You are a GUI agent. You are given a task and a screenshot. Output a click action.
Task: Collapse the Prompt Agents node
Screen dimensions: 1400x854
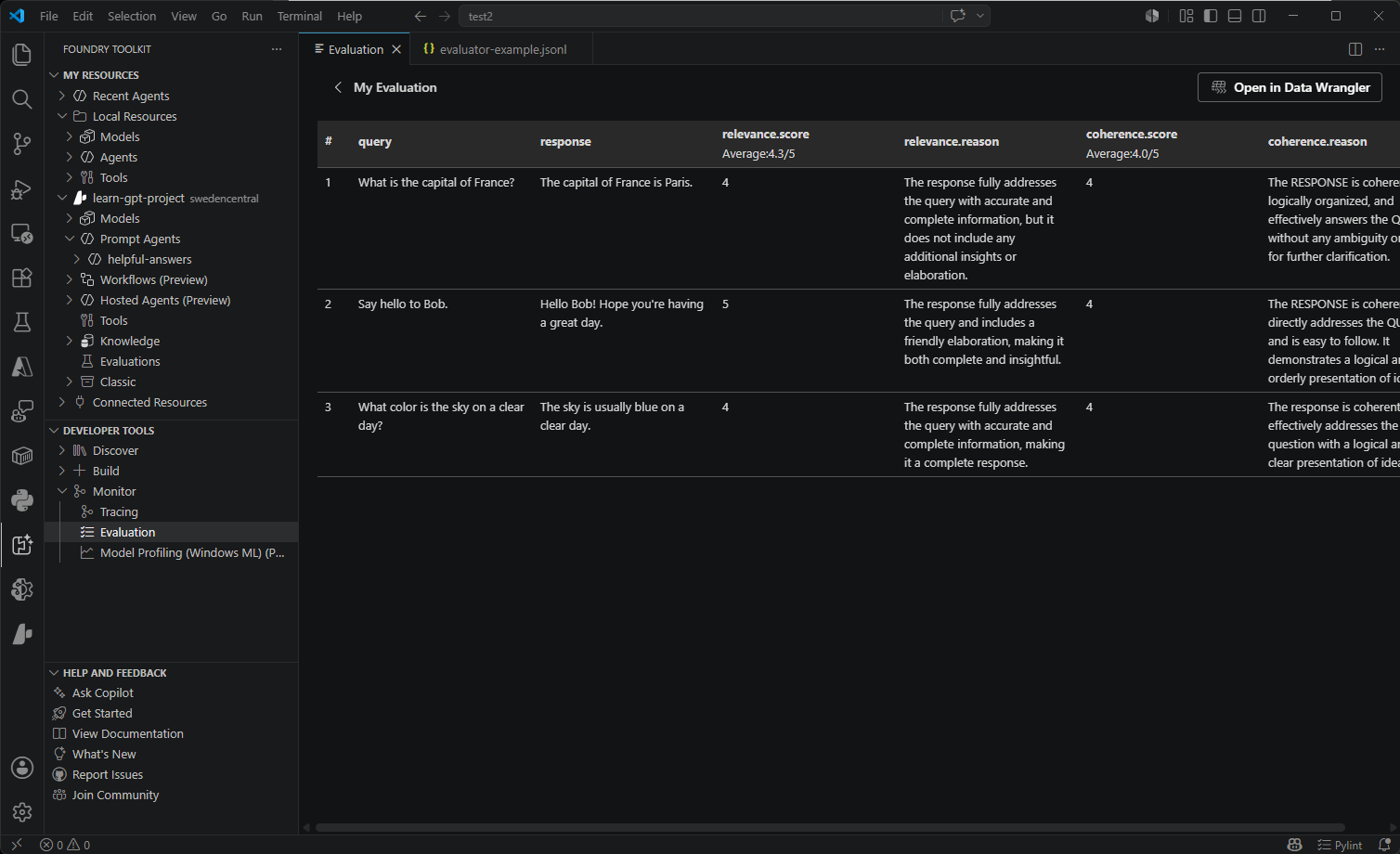point(70,239)
